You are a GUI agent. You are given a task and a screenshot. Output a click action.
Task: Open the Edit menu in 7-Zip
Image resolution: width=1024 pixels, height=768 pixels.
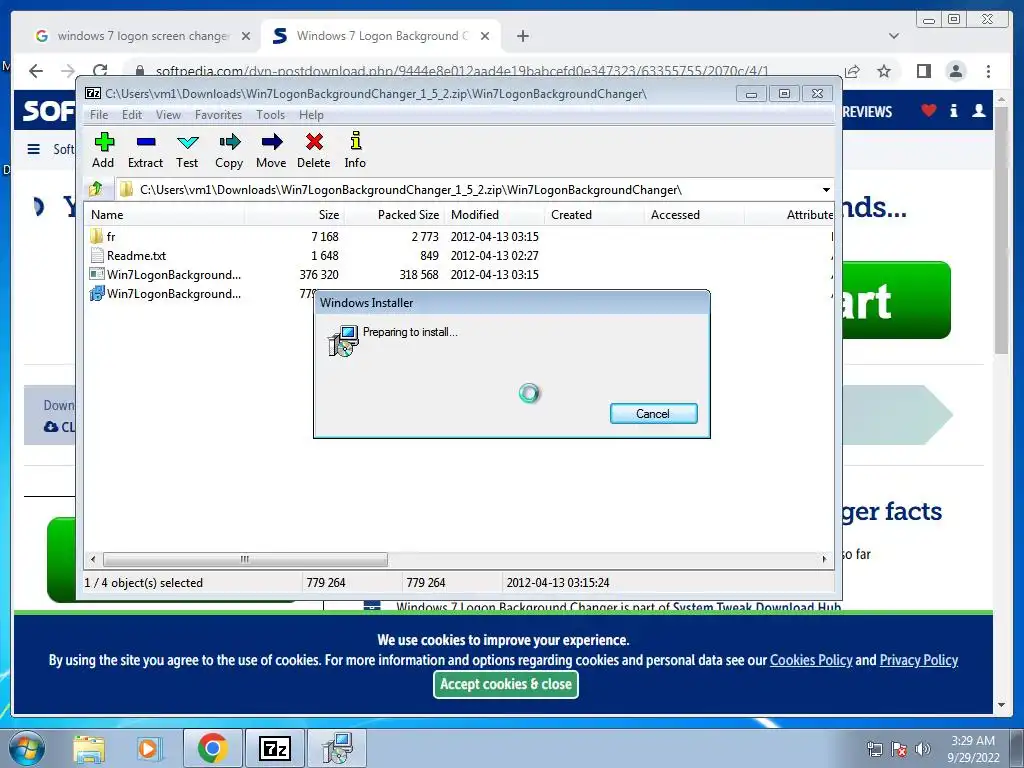(x=132, y=115)
